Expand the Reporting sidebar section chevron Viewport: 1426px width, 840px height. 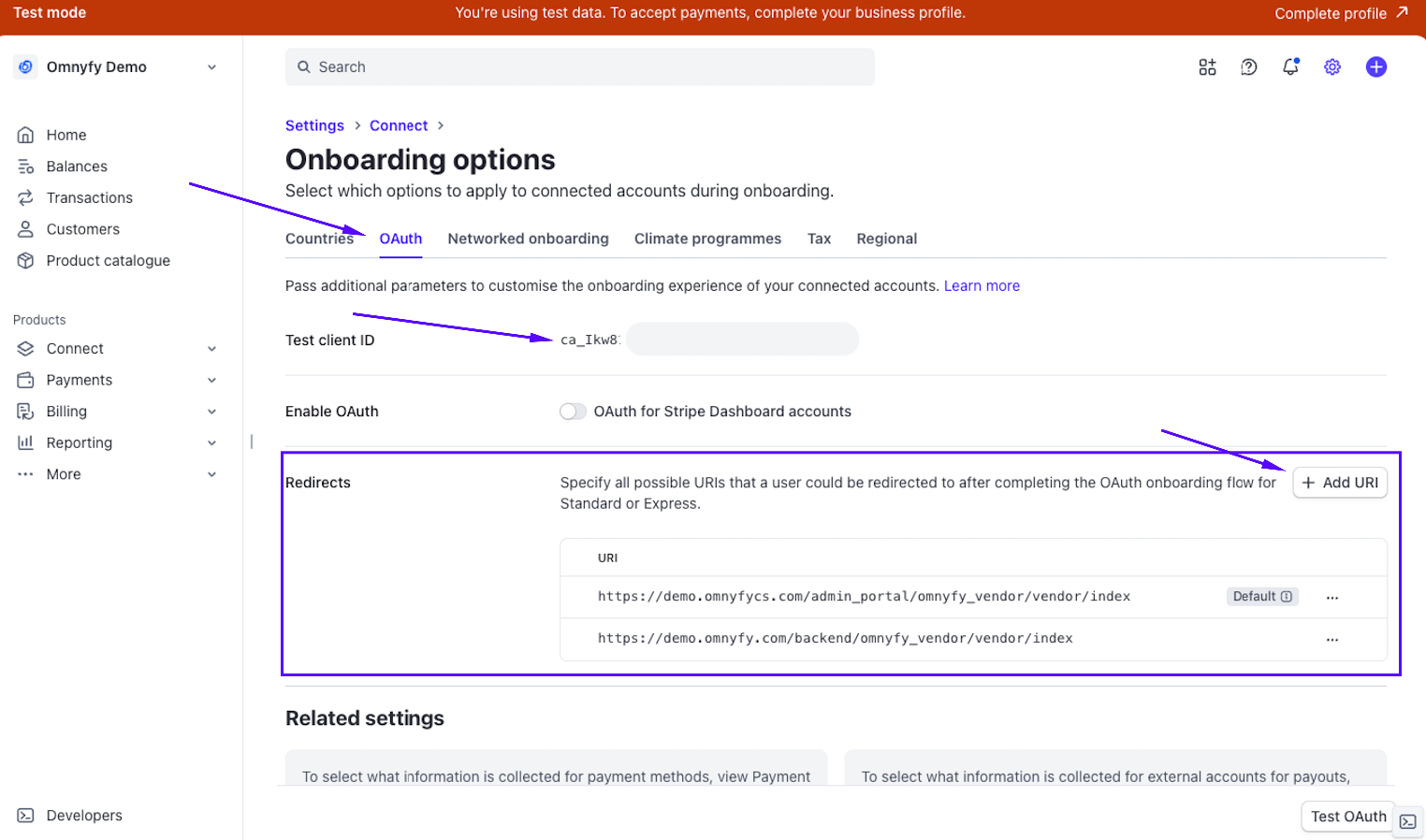pyautogui.click(x=211, y=443)
